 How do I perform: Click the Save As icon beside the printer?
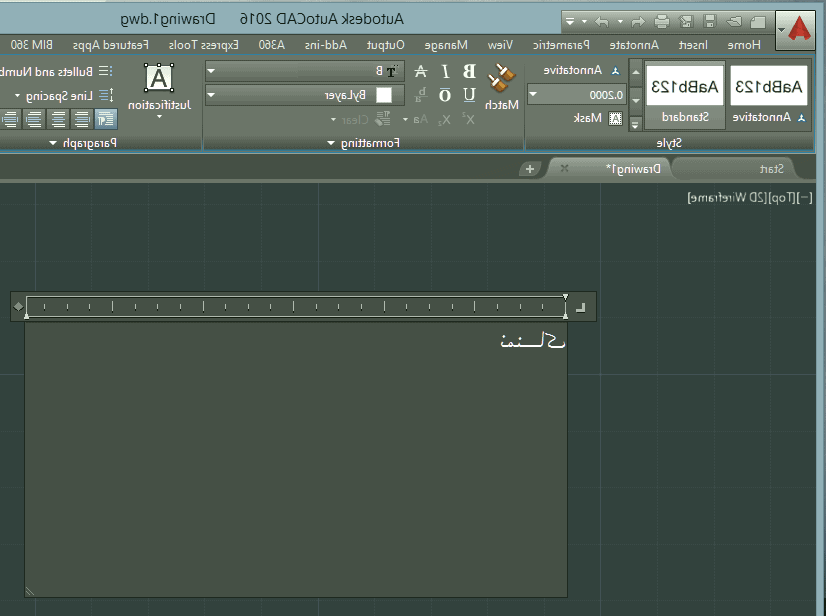(x=686, y=22)
